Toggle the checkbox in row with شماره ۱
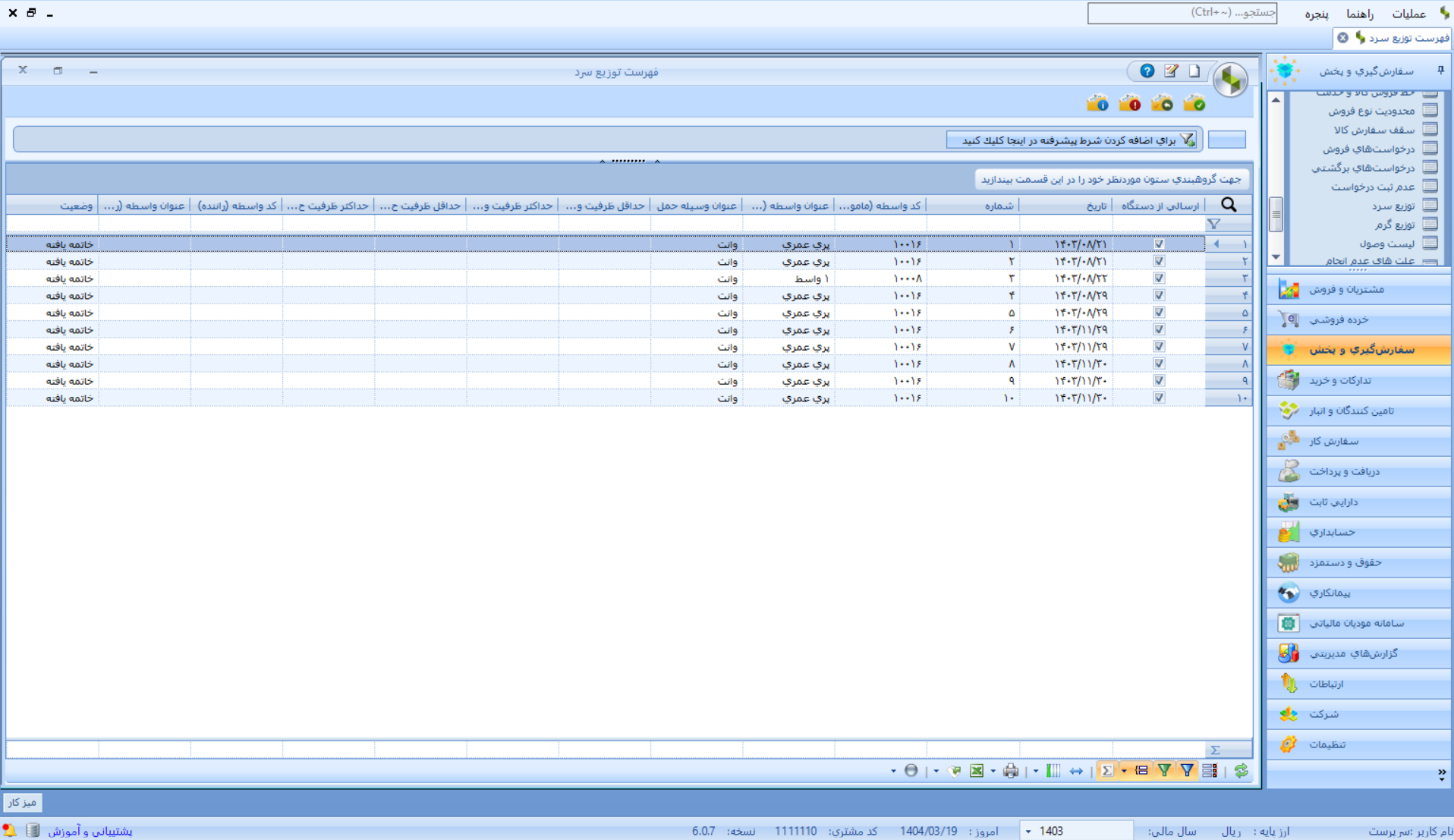Image resolution: width=1454 pixels, height=840 pixels. 1159,244
